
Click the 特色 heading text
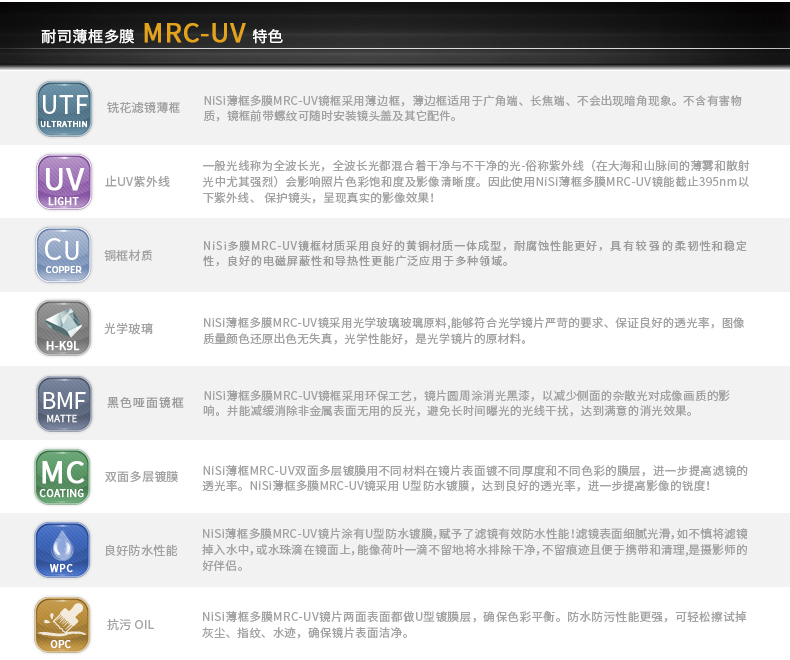268,36
